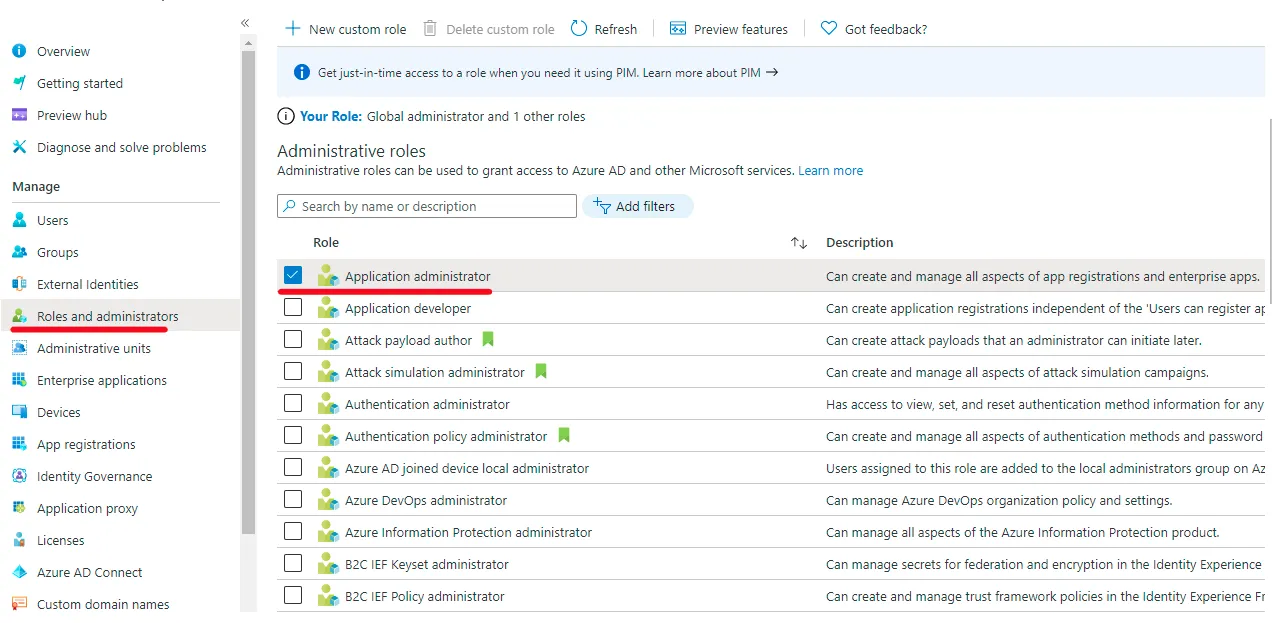This screenshot has width=1272, height=623.
Task: Open Users in the Manage menu
Action: [x=52, y=220]
